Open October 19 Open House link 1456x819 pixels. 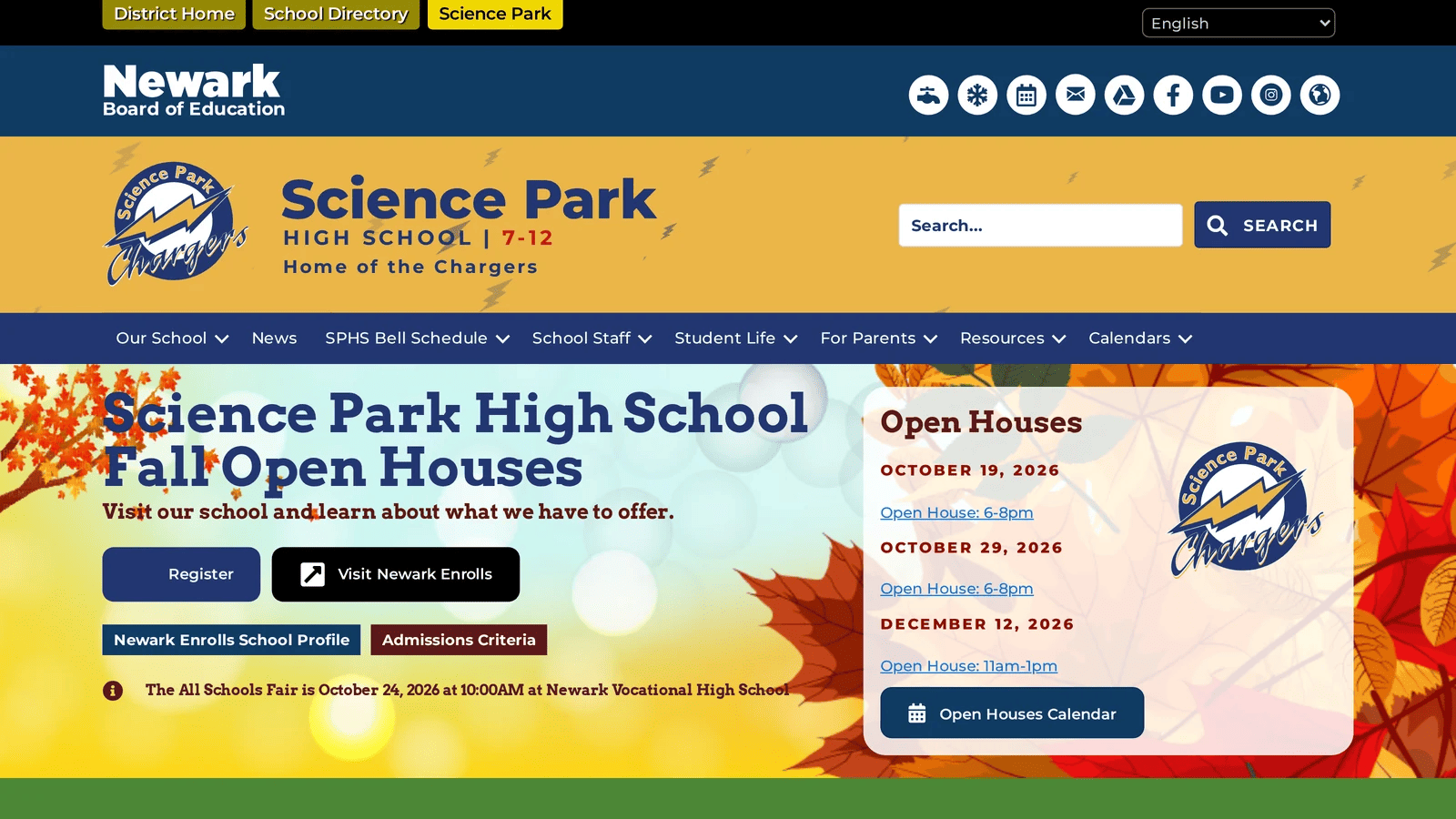click(x=956, y=513)
